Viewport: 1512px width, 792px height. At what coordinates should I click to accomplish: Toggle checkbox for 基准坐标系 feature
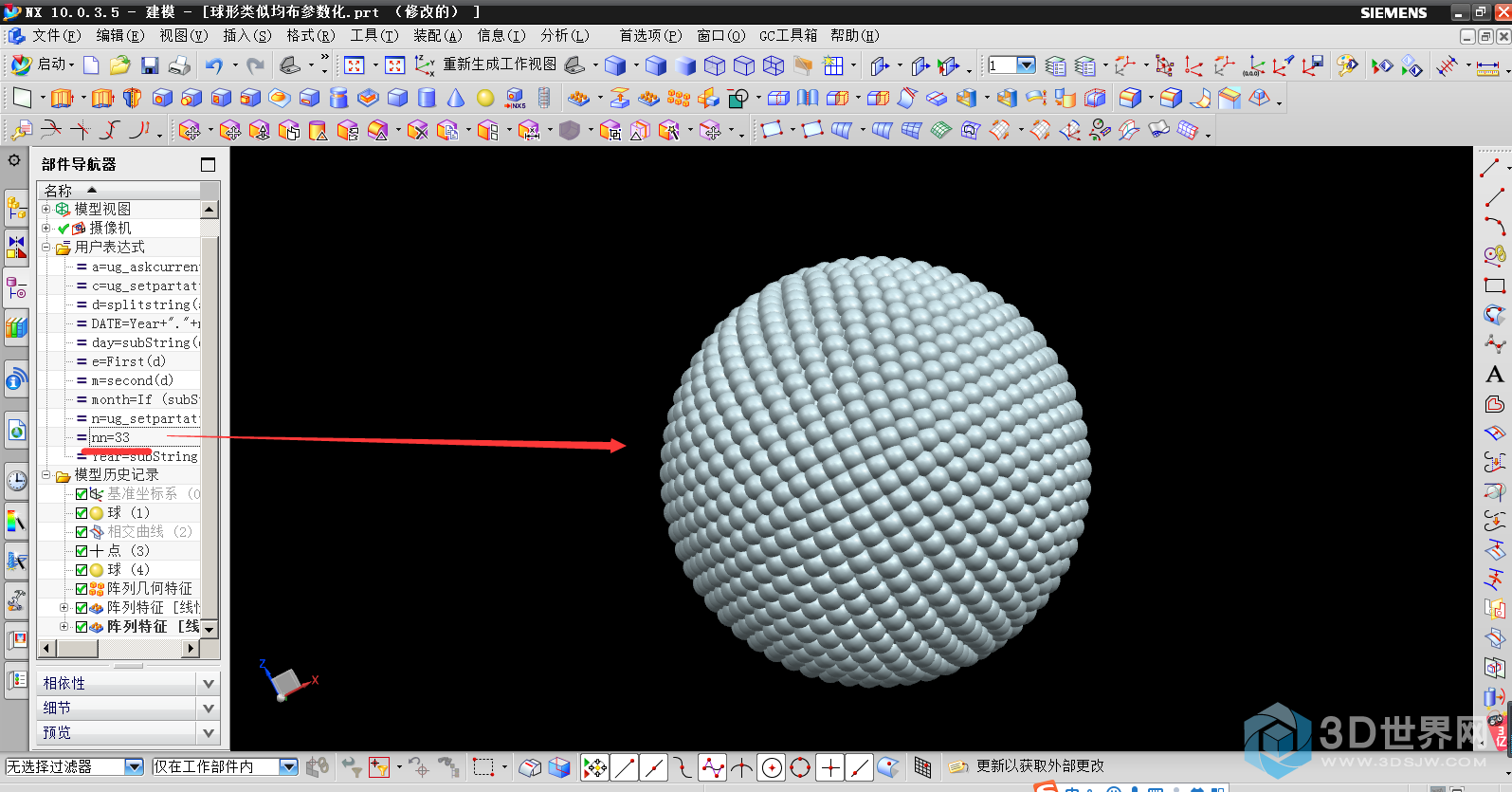(82, 493)
